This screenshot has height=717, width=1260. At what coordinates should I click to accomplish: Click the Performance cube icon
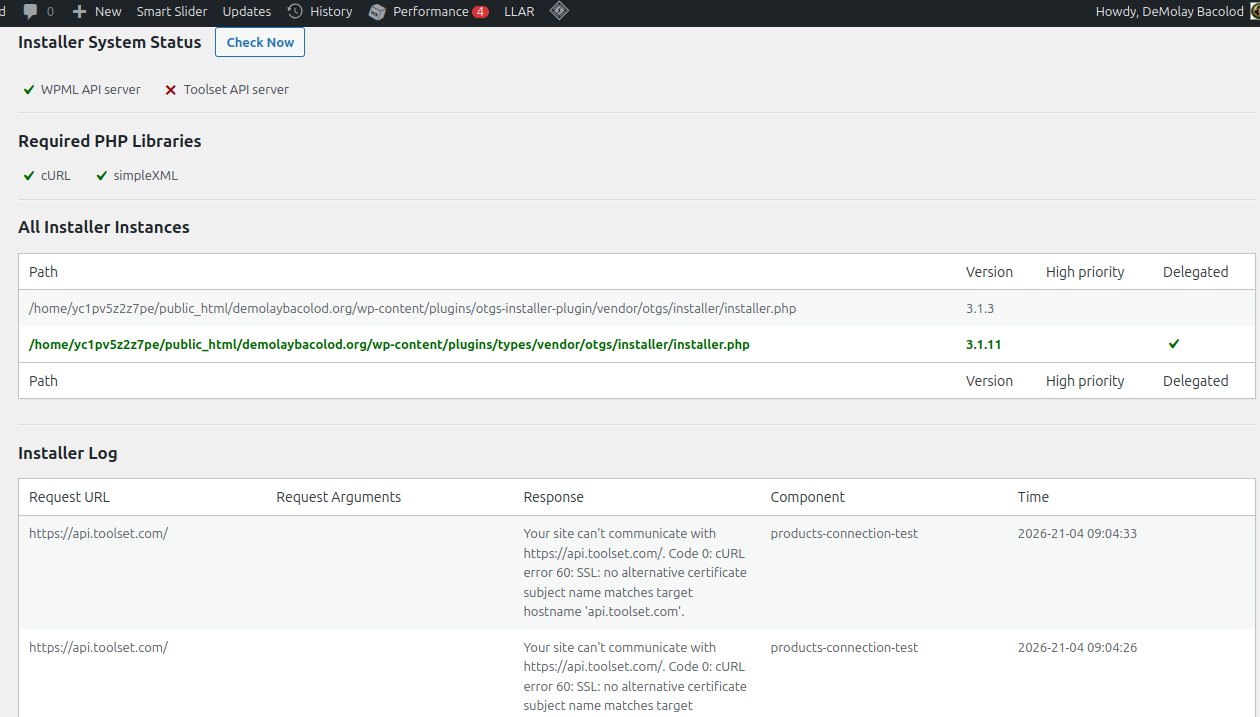[x=377, y=12]
